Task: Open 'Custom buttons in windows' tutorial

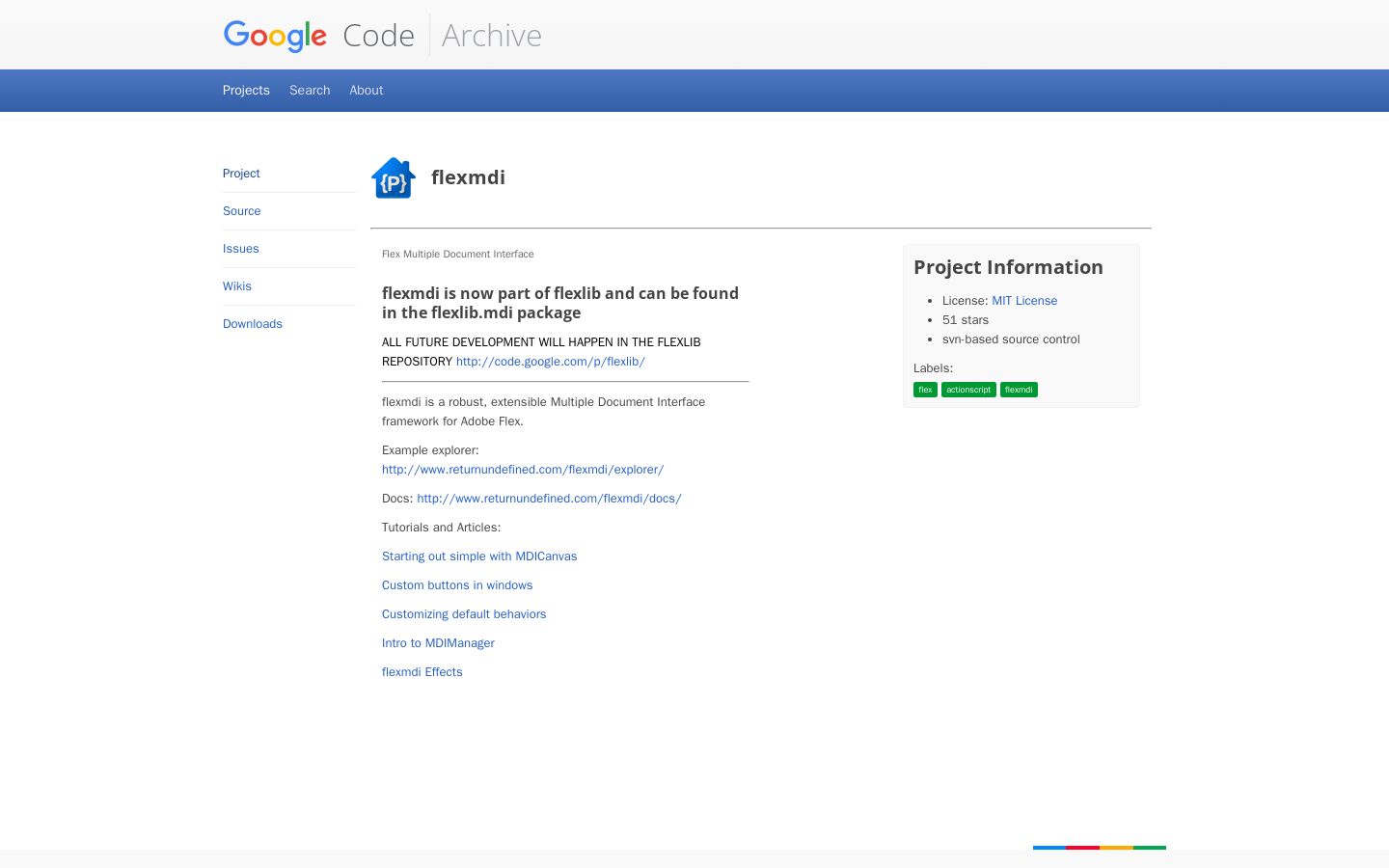Action: click(457, 585)
